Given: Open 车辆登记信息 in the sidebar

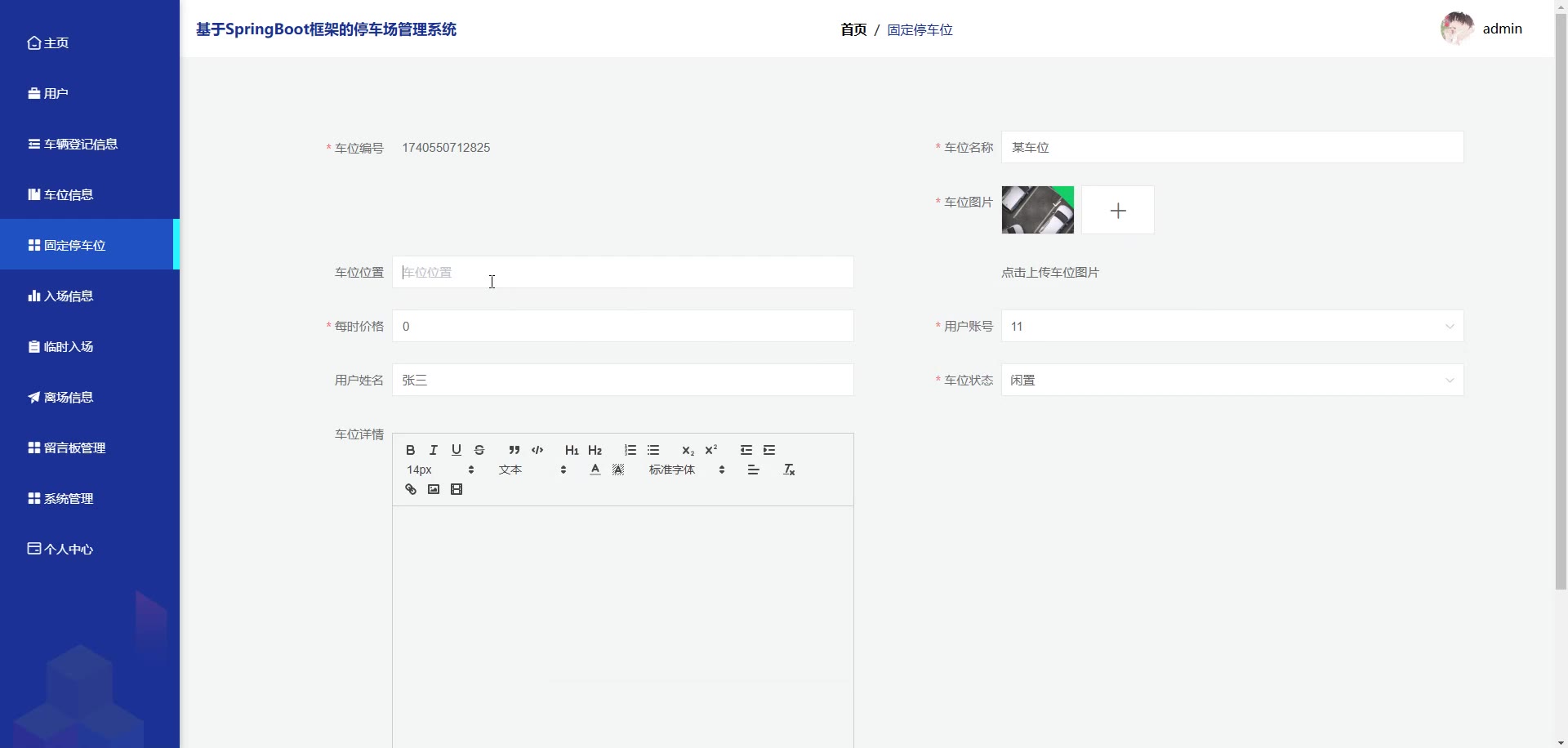Looking at the screenshot, I should [x=80, y=145].
